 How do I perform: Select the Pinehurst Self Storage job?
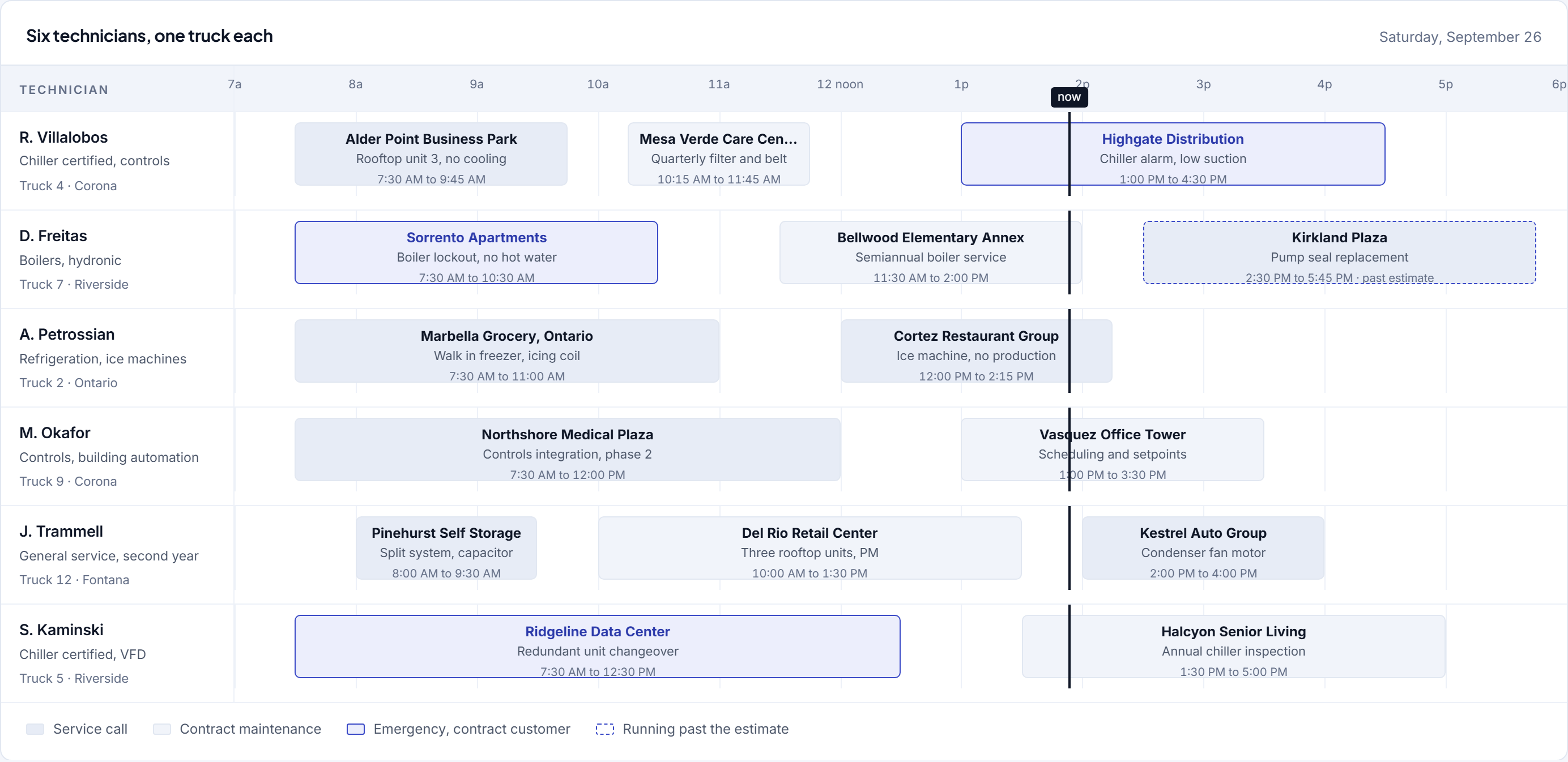(x=446, y=548)
